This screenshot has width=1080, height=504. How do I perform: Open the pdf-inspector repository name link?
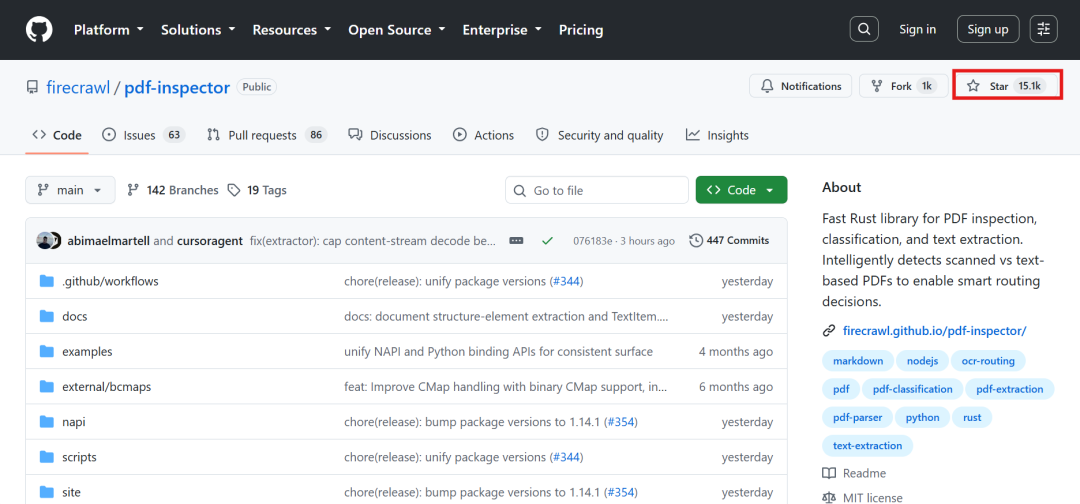click(x=177, y=87)
